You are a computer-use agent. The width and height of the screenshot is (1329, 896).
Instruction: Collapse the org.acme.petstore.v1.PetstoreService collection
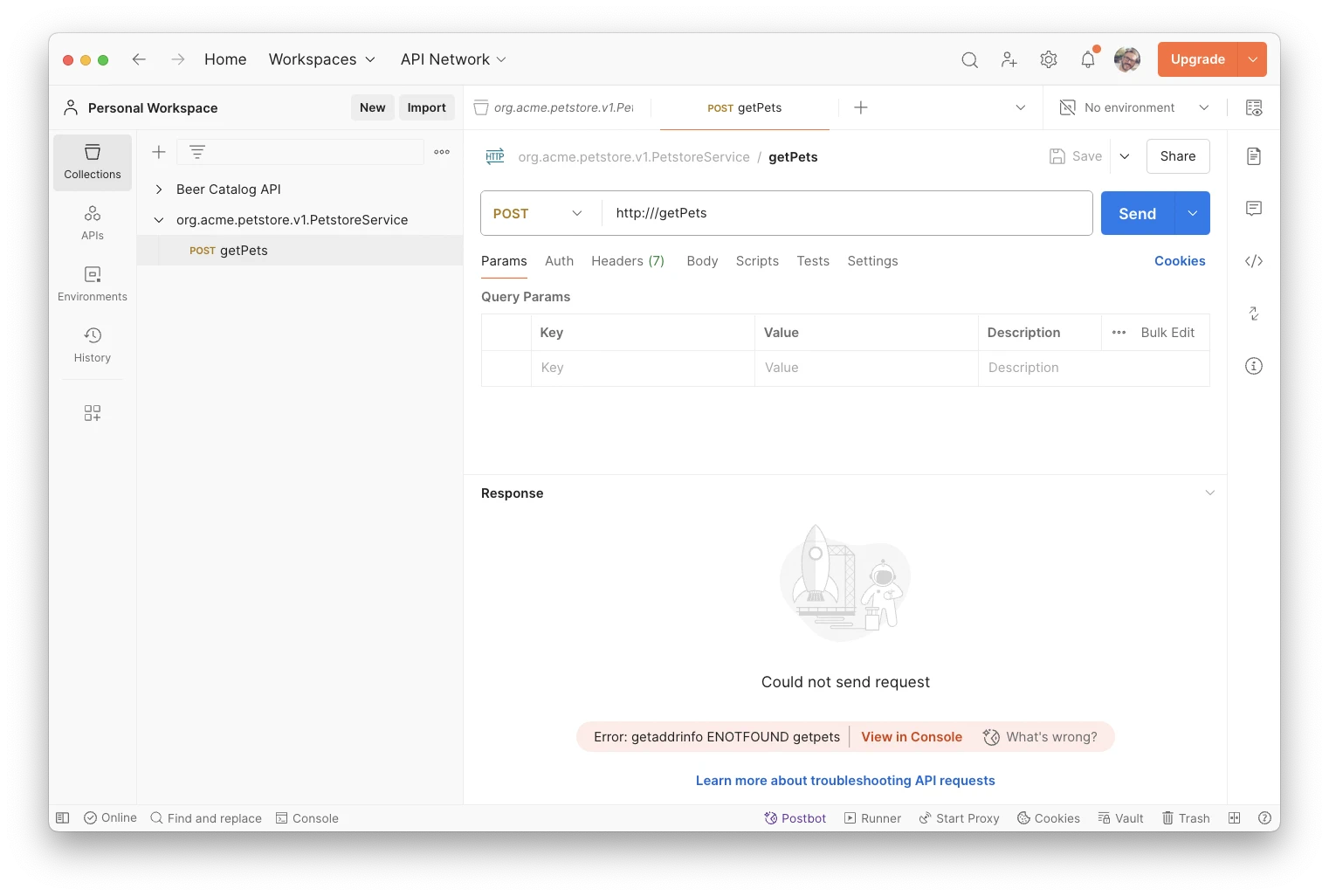[159, 220]
